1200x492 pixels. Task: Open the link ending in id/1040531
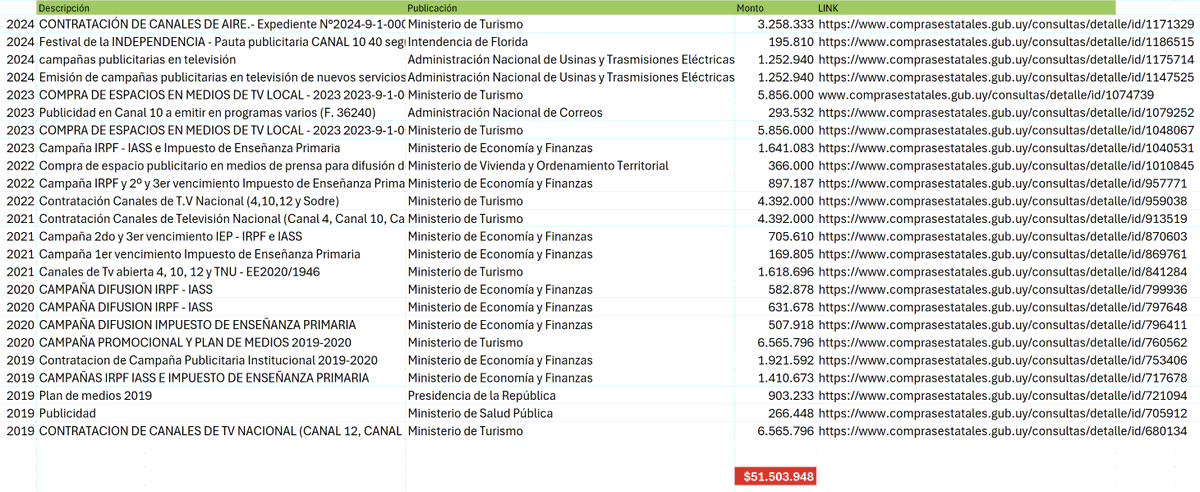coord(1006,148)
